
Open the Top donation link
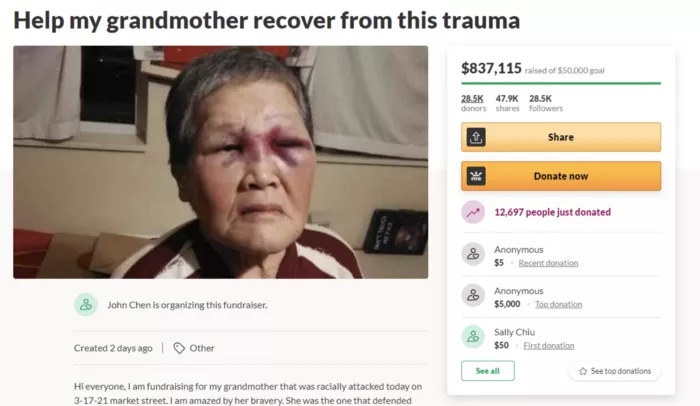(x=558, y=304)
